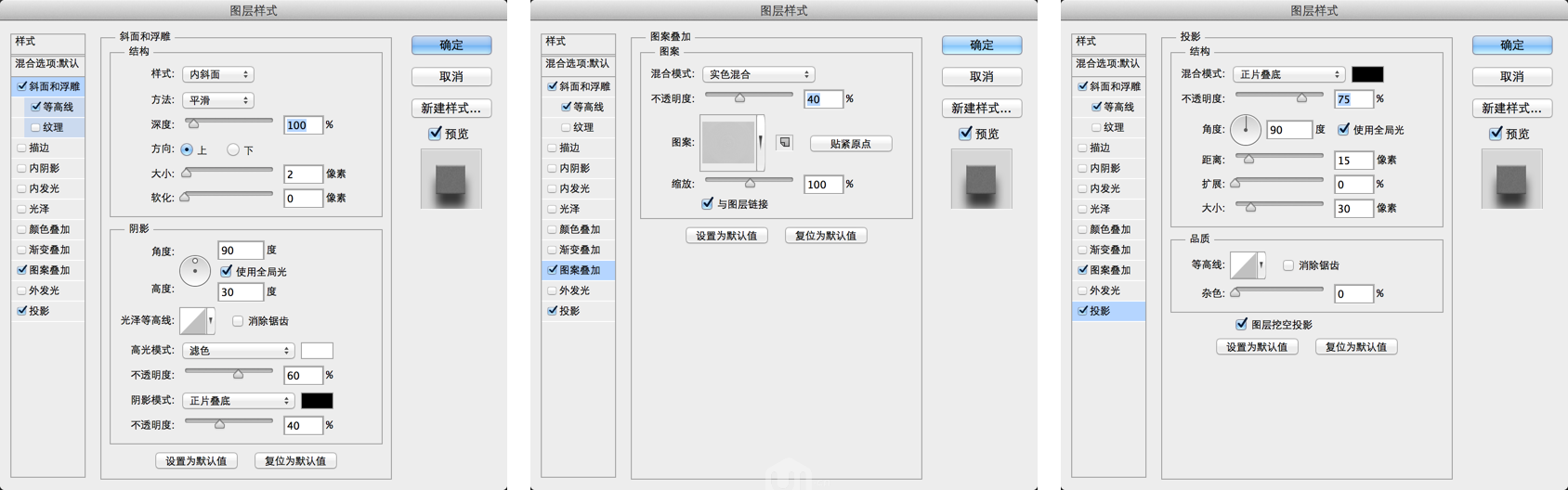Open 方法 dropdown showing 平滑
The image size is (1568, 490).
[x=218, y=99]
